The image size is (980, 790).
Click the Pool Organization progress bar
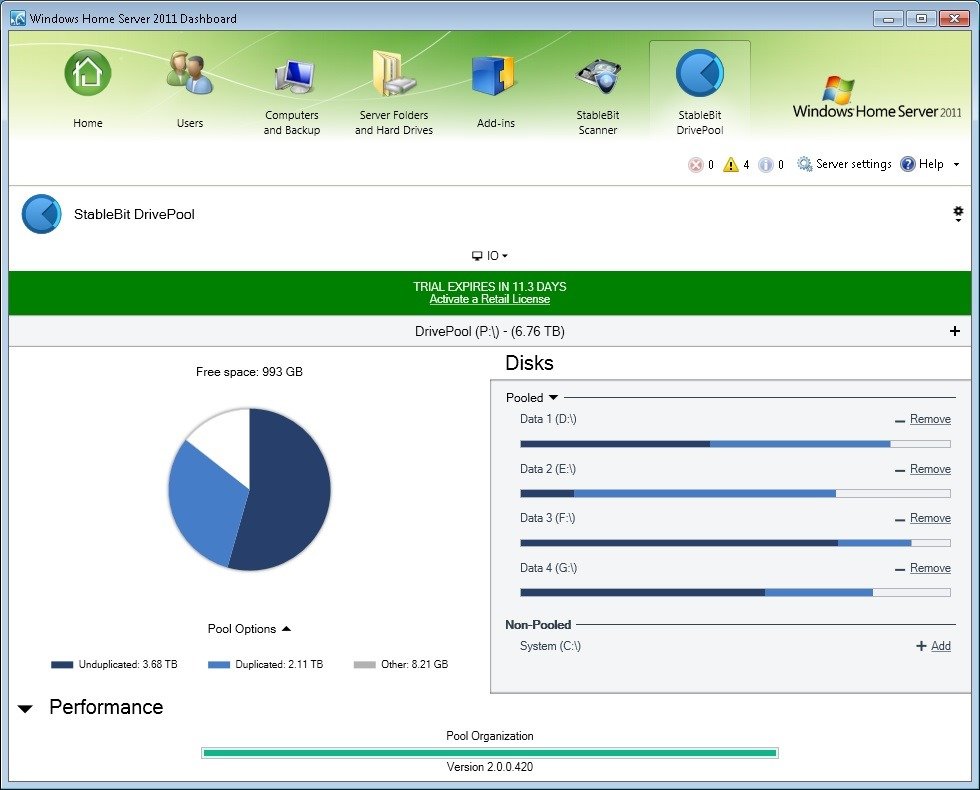pos(489,752)
